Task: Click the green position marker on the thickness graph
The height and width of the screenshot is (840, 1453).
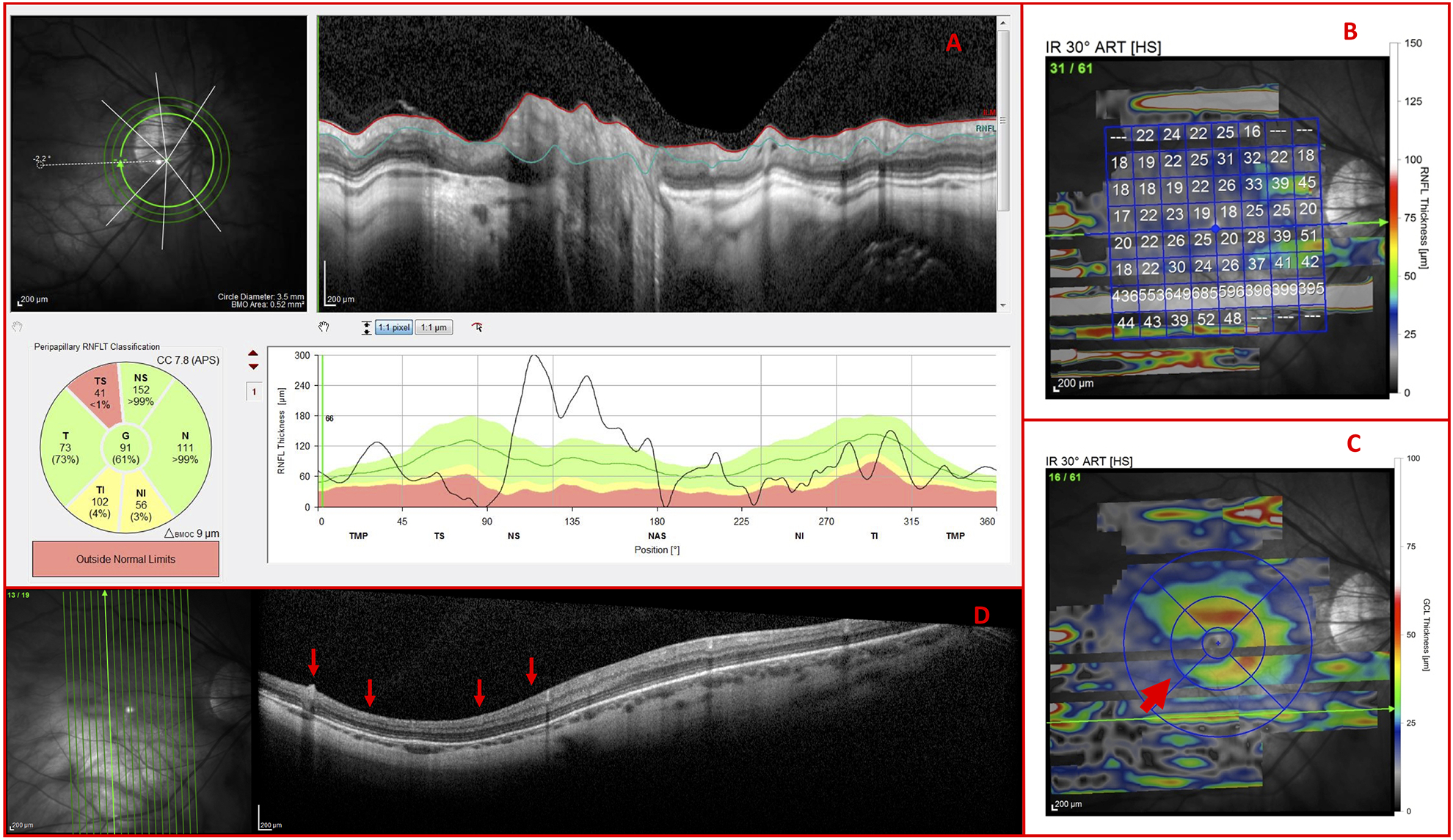Action: [x=322, y=431]
